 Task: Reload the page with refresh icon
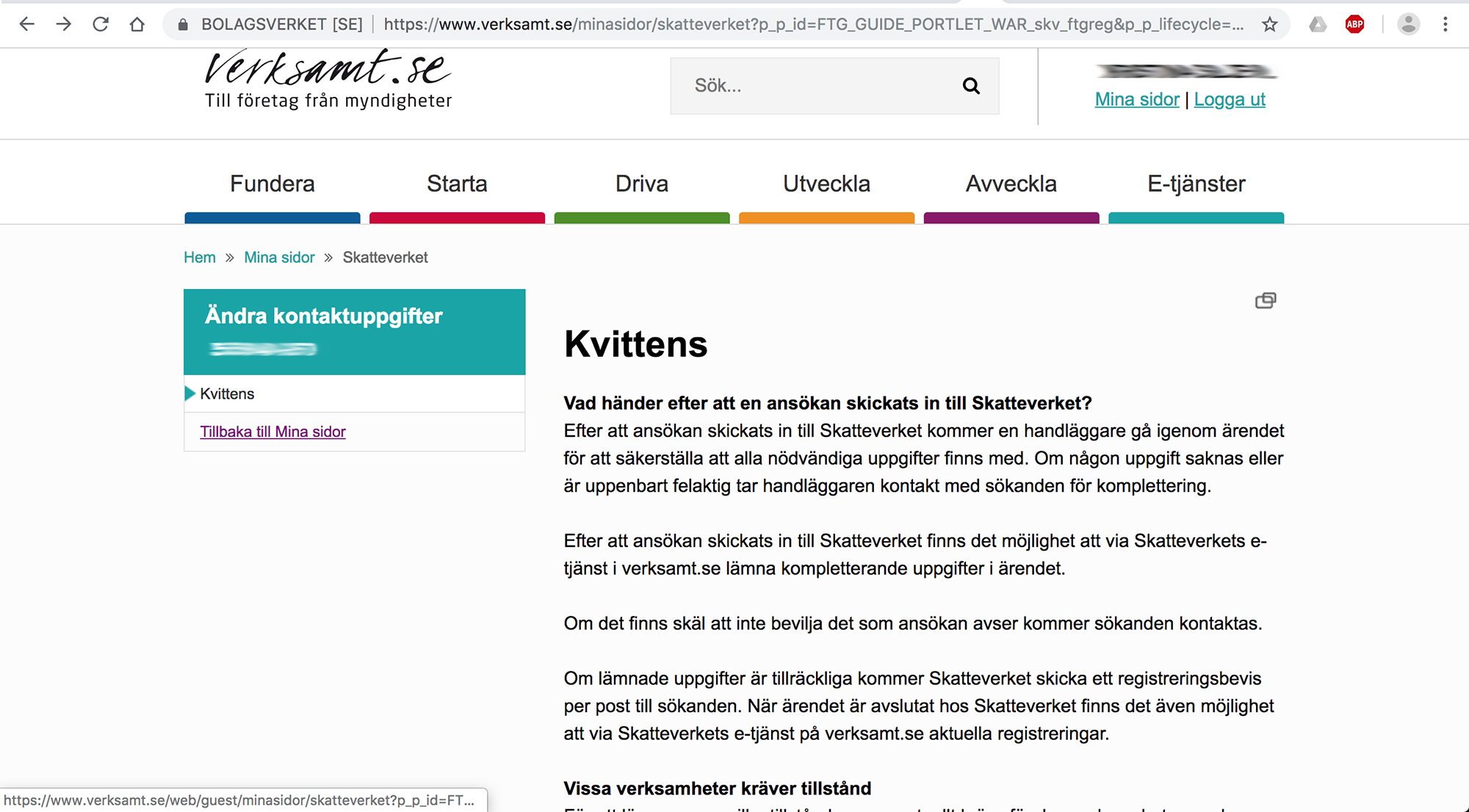tap(101, 24)
